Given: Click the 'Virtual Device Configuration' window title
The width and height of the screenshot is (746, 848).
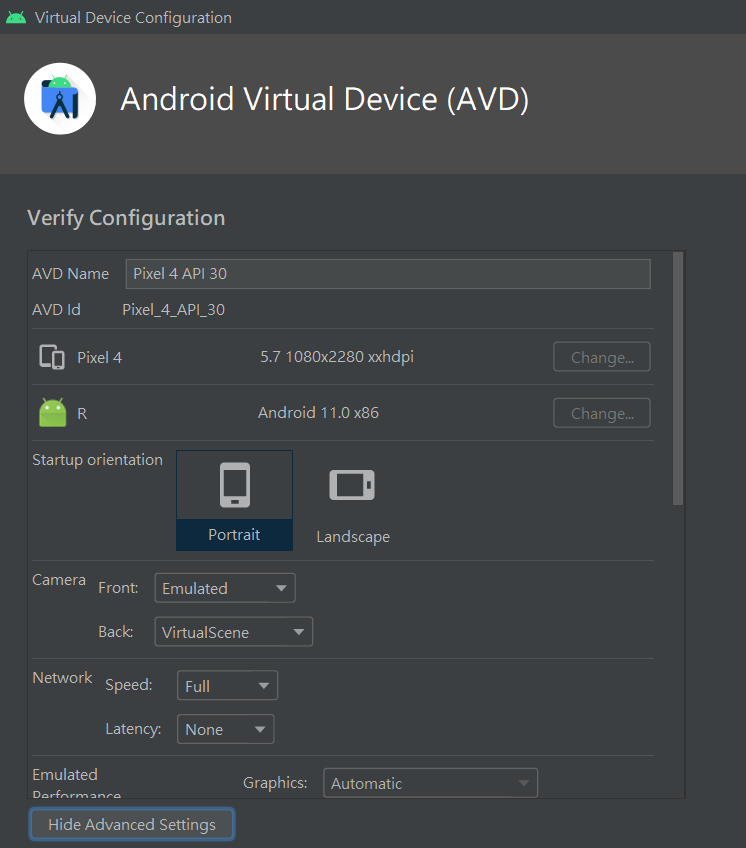Looking at the screenshot, I should 133,18.
